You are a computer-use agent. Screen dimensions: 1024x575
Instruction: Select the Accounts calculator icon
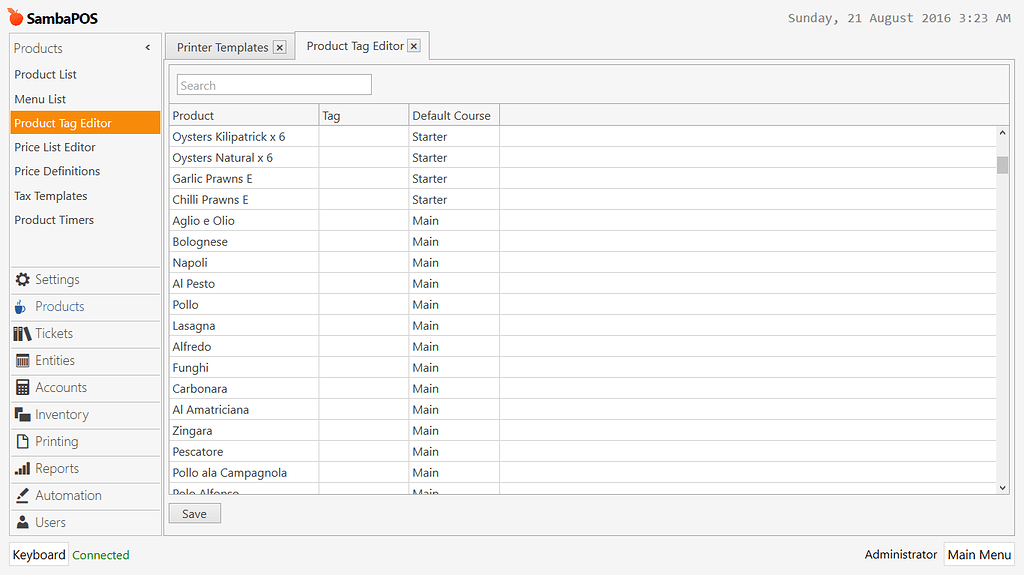(22, 388)
